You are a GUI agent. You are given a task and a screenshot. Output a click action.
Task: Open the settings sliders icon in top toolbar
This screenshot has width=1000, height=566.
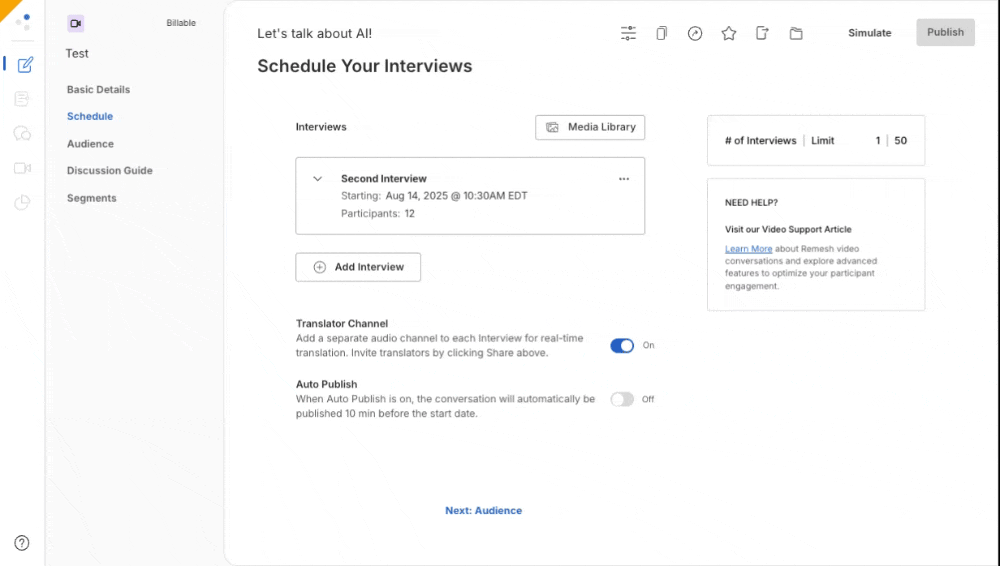click(x=628, y=33)
